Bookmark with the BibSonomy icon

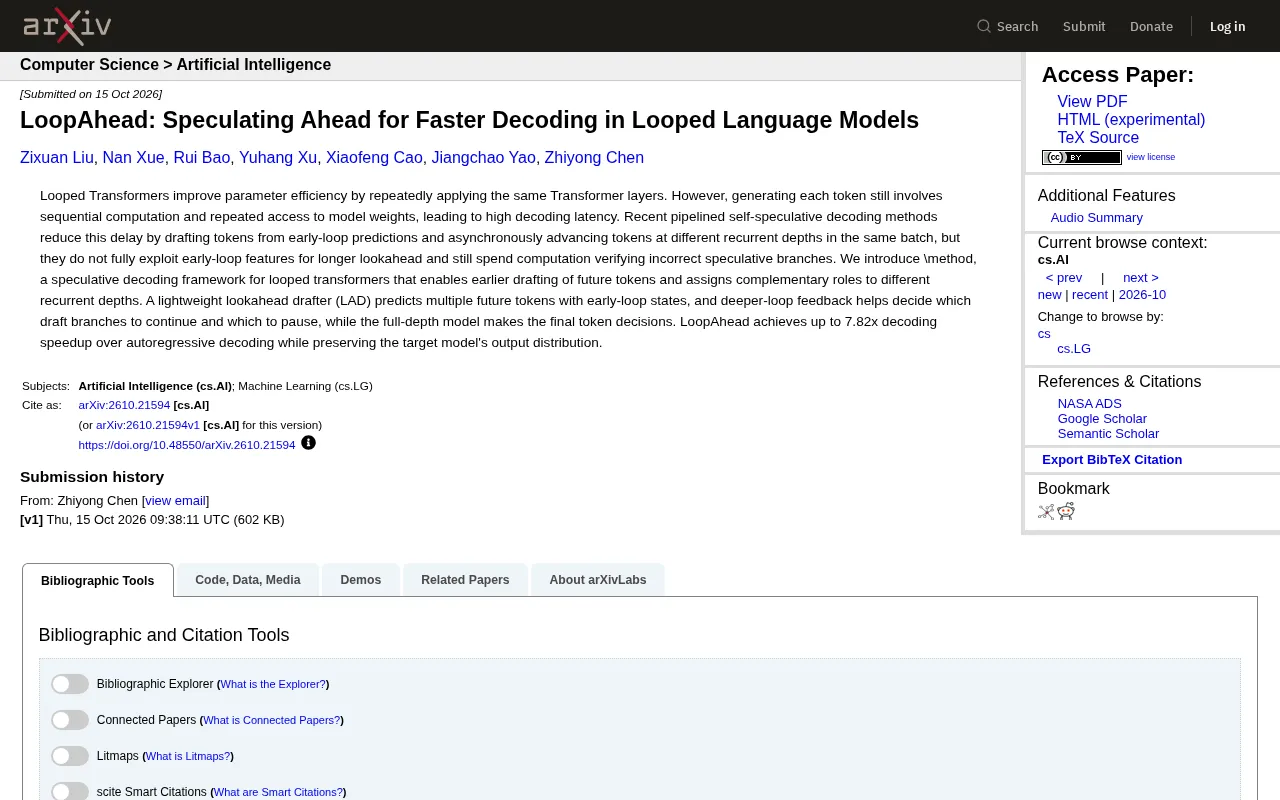point(1046,512)
